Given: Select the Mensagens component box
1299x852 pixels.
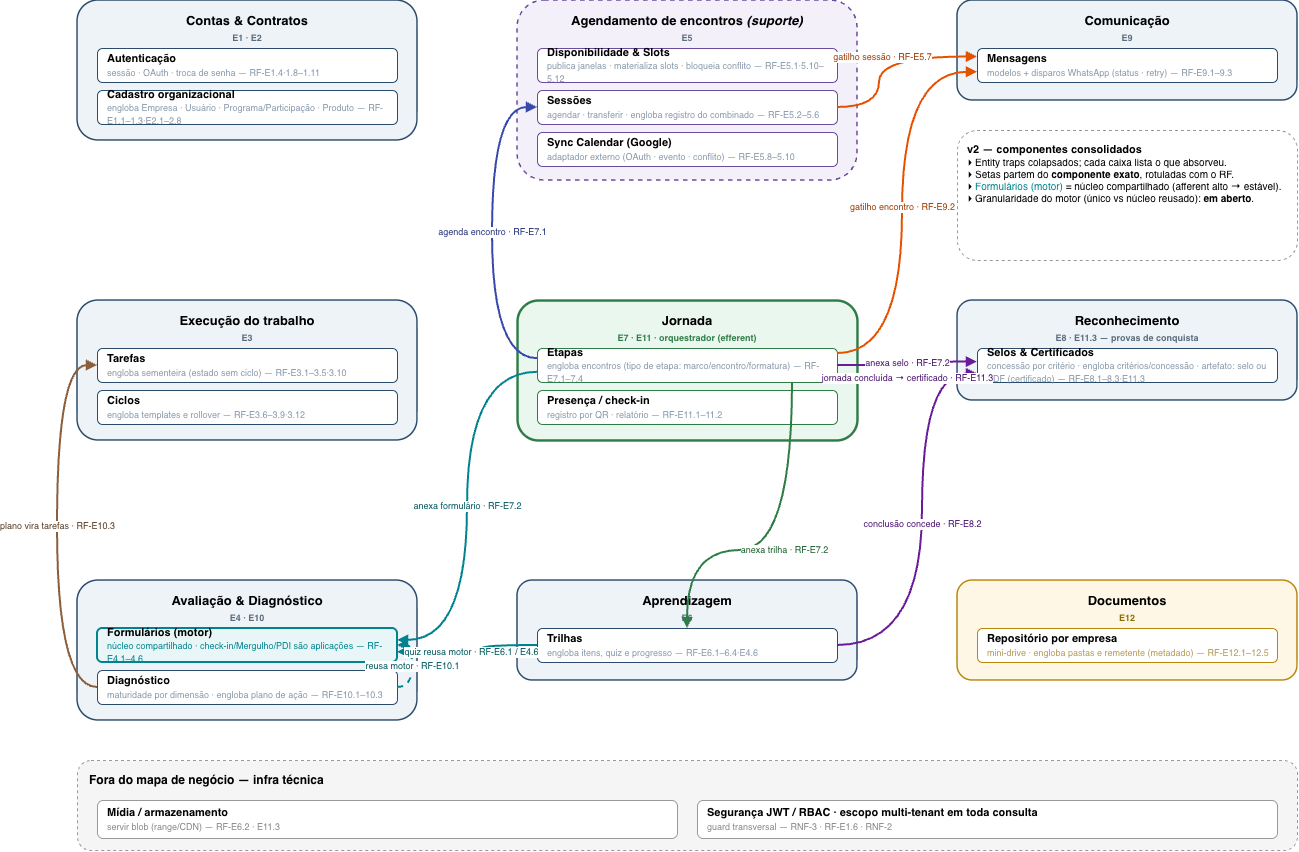Looking at the screenshot, I should 1127,65.
